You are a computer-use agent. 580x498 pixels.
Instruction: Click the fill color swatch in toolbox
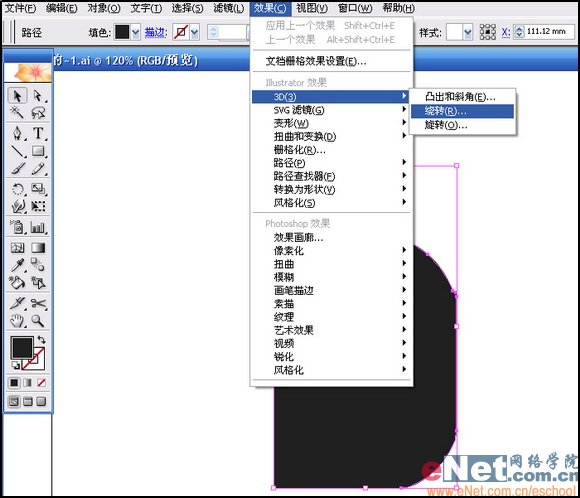22,347
